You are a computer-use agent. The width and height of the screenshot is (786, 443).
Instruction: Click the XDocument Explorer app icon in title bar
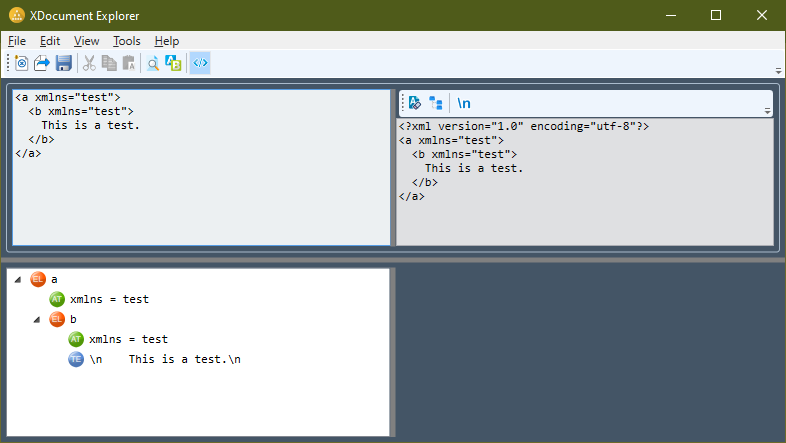[17, 16]
